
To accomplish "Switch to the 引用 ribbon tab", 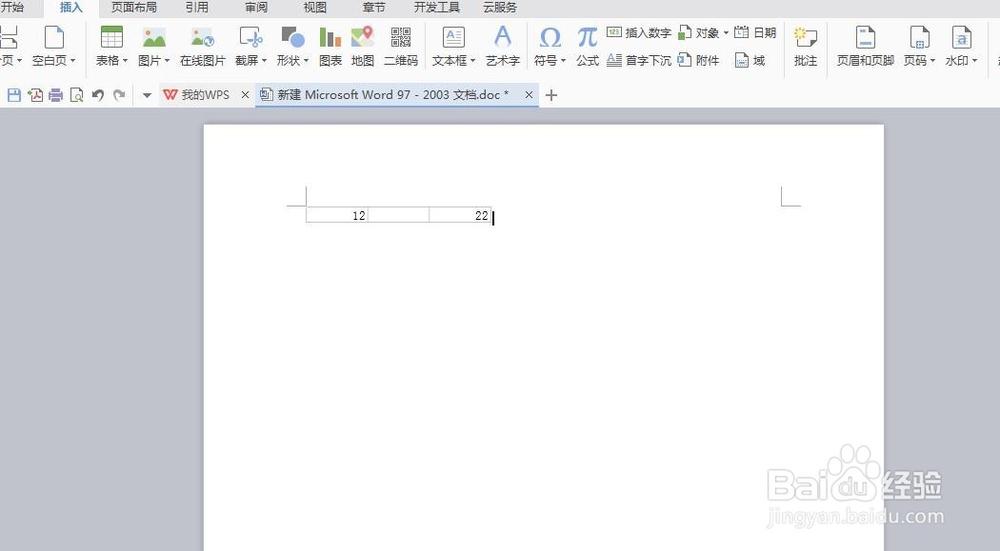I will pos(196,8).
